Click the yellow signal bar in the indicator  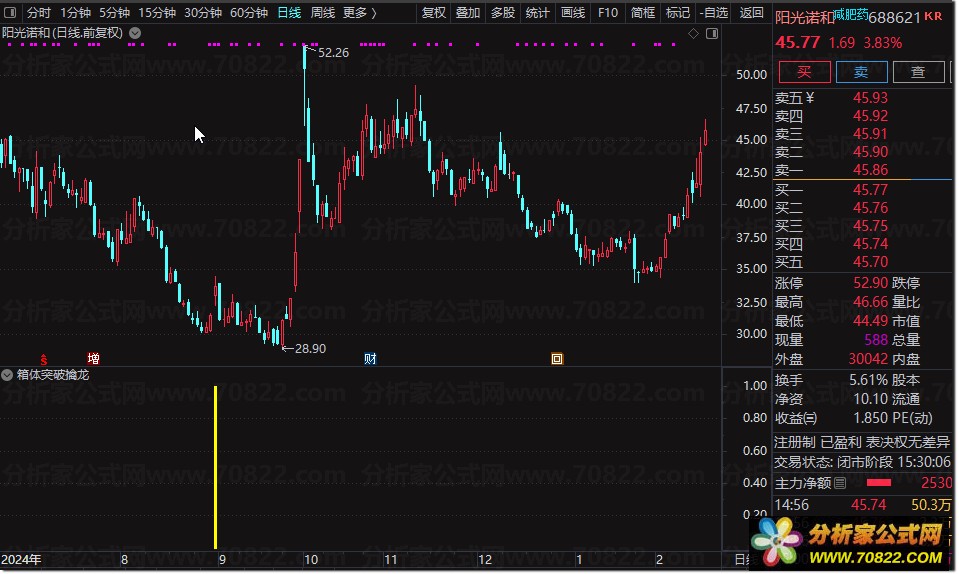coord(215,468)
